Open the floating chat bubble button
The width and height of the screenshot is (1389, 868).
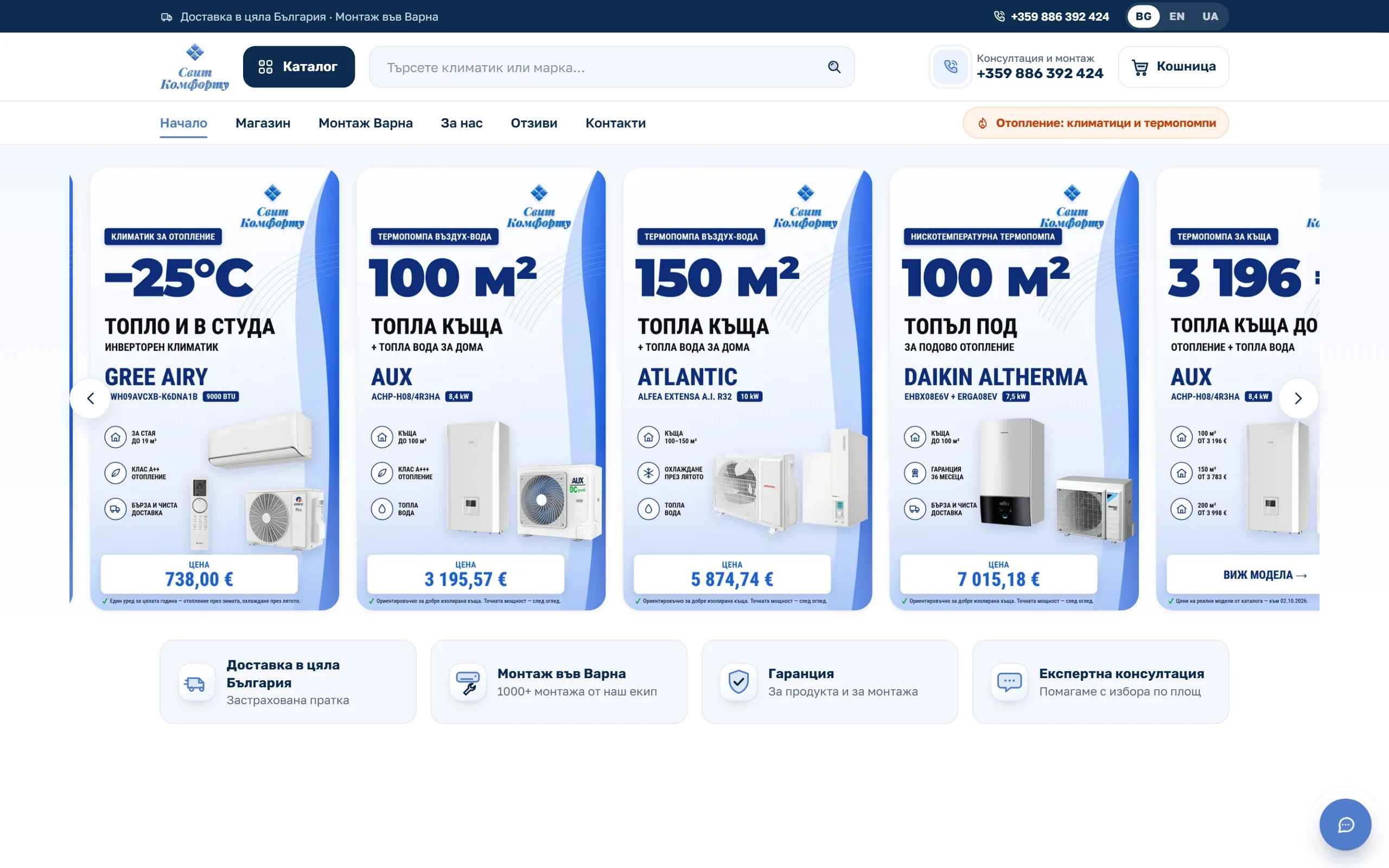tap(1346, 825)
